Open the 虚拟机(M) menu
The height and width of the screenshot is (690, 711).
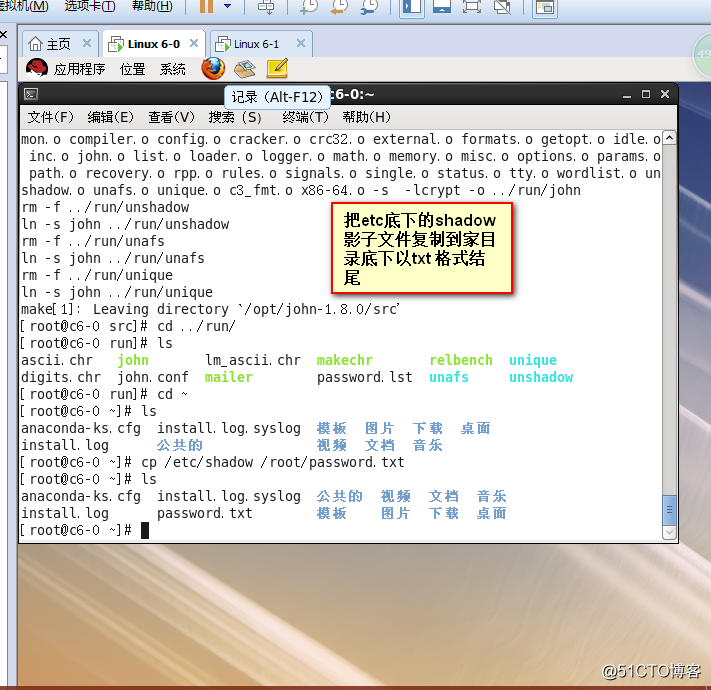(24, 6)
